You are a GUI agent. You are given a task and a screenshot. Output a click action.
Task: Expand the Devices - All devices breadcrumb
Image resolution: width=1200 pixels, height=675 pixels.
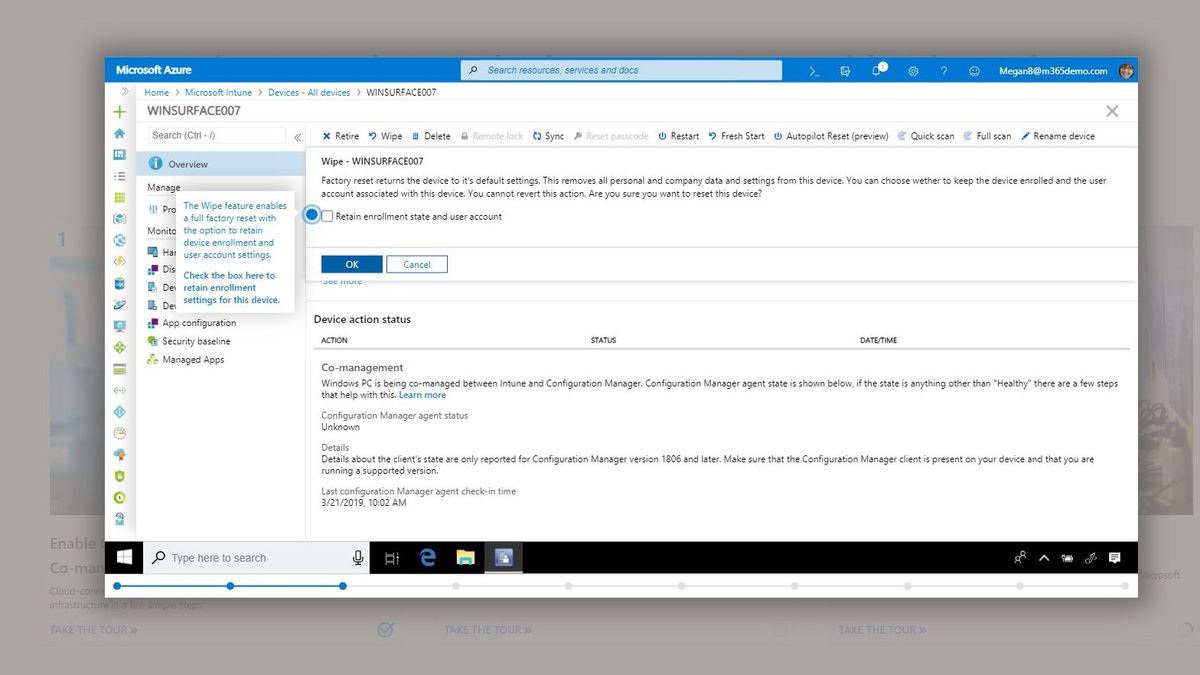(x=311, y=91)
